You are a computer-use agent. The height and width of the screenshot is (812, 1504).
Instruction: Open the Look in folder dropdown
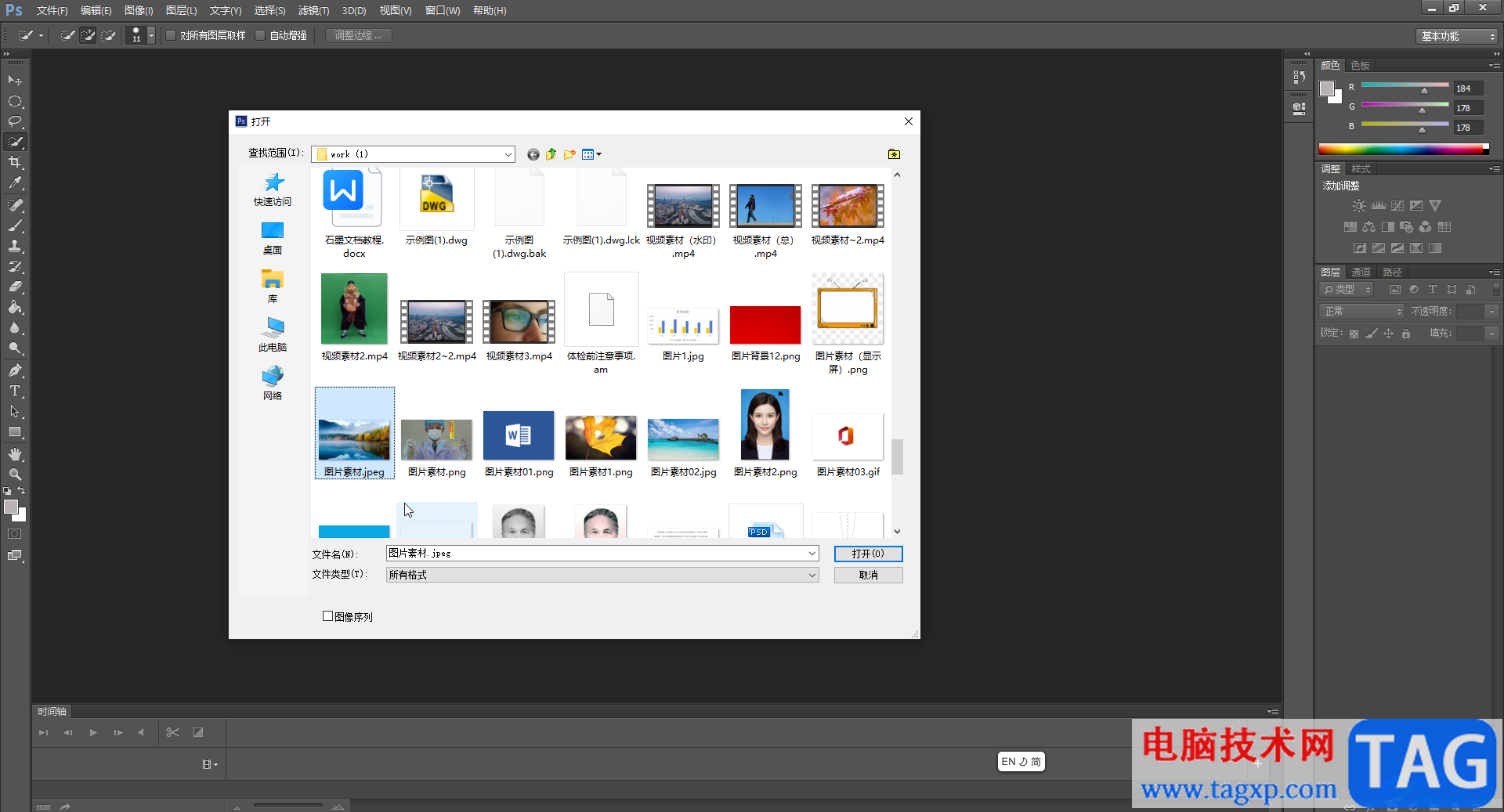(x=508, y=154)
